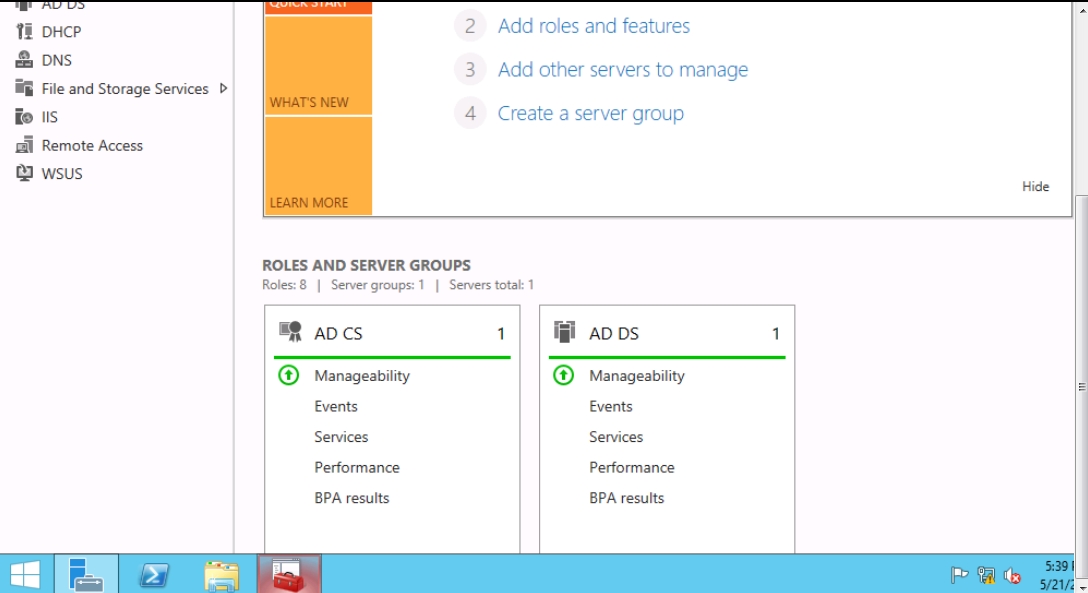
Task: Open AD CS Manageability details
Action: point(362,376)
